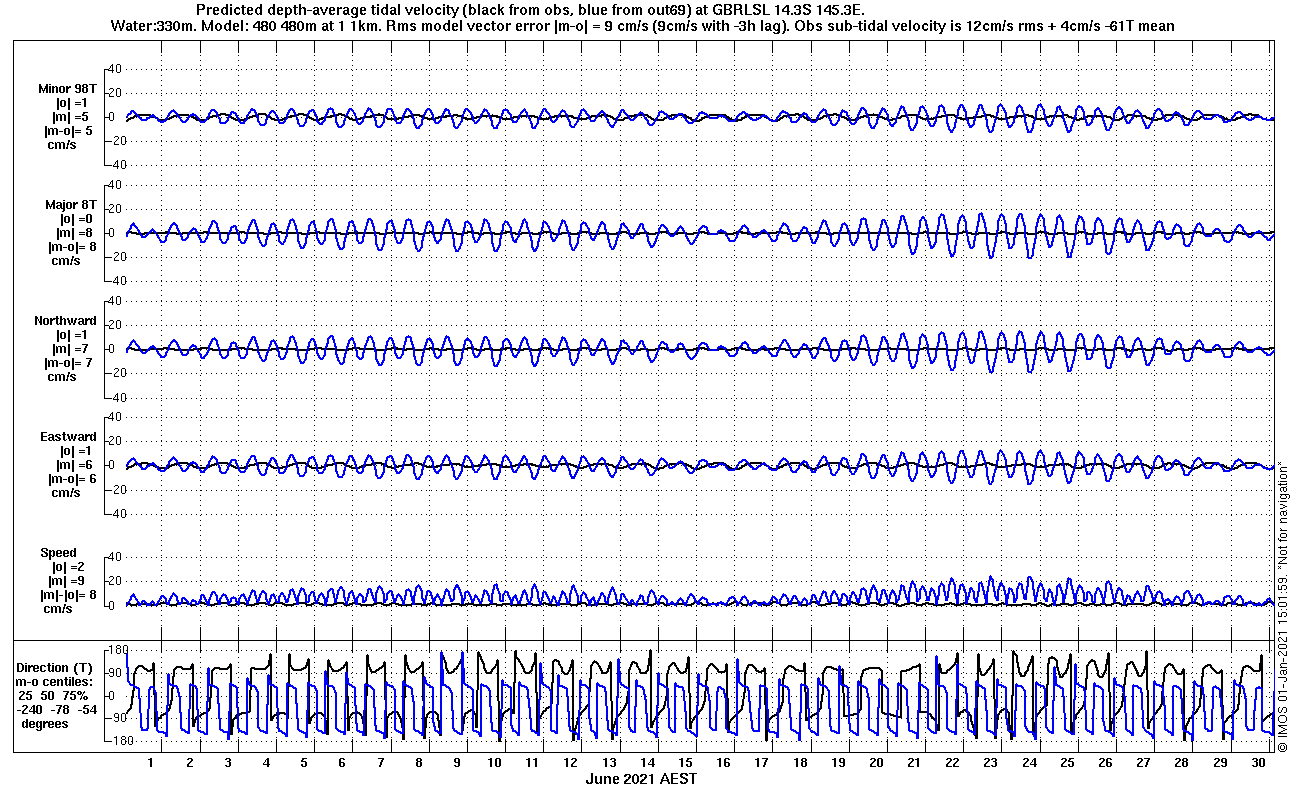
Task: Click the 'degrees' unit label
Action: pyautogui.click(x=45, y=723)
